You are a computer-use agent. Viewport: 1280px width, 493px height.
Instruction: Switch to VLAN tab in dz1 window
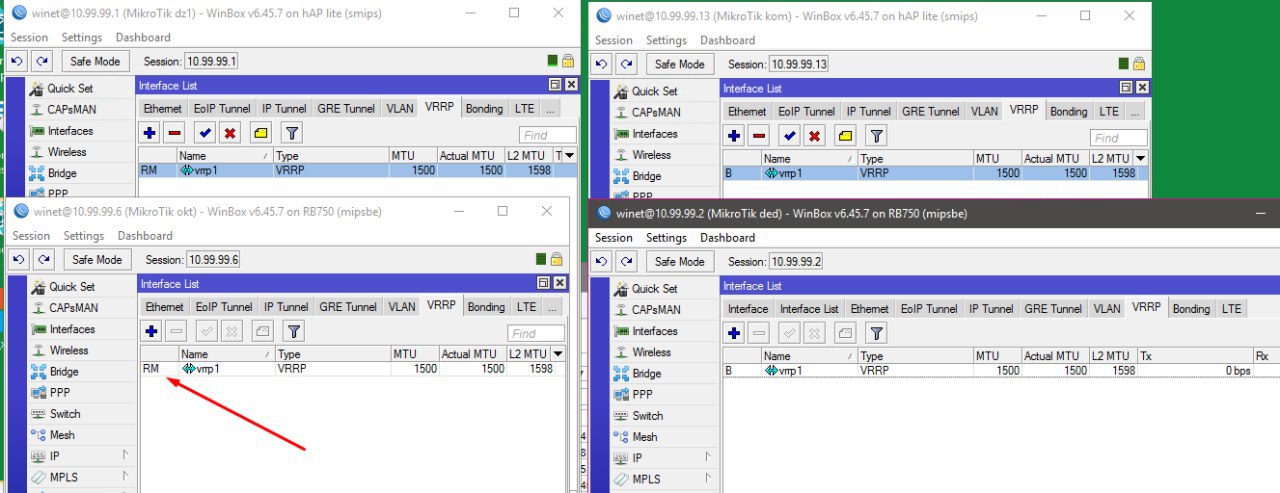pyautogui.click(x=400, y=109)
